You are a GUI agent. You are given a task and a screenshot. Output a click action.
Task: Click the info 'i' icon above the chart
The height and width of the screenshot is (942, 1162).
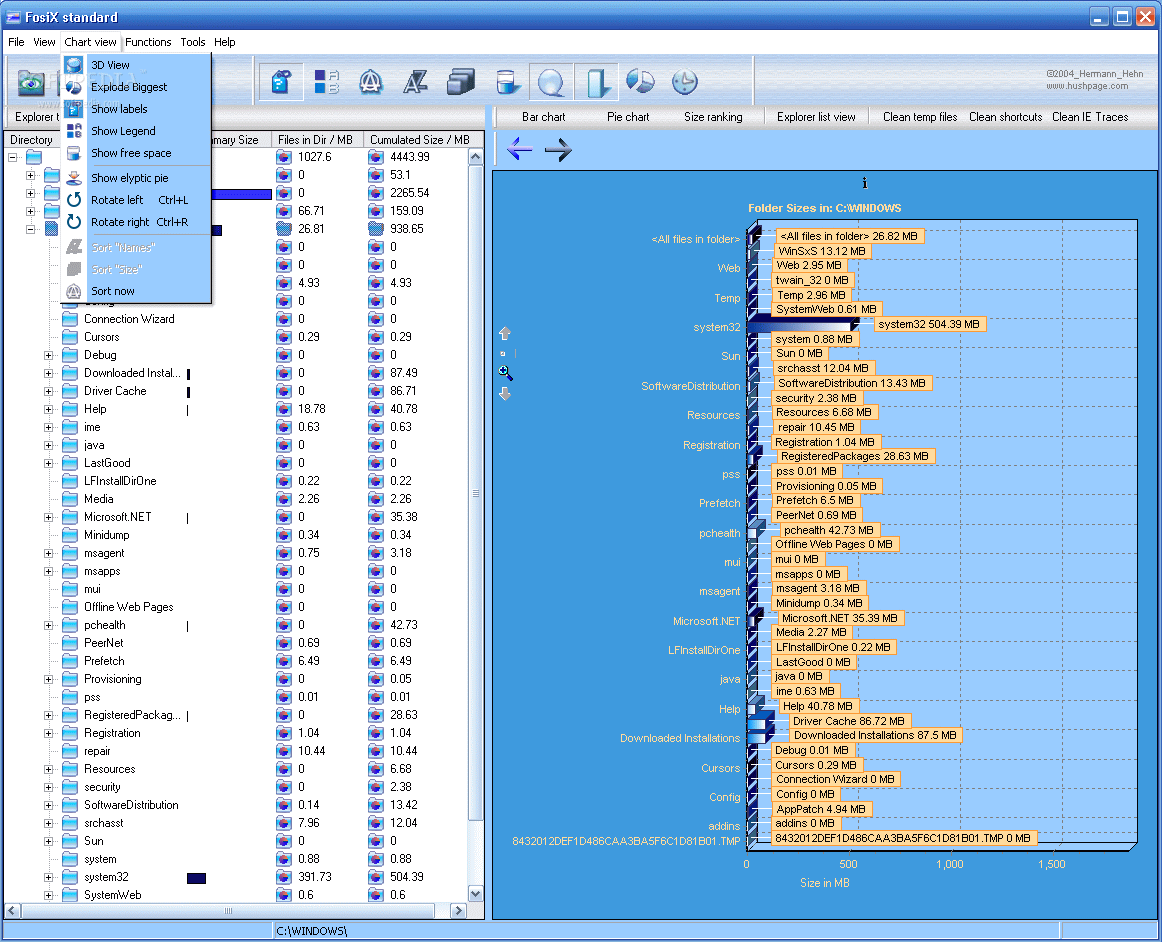864,183
